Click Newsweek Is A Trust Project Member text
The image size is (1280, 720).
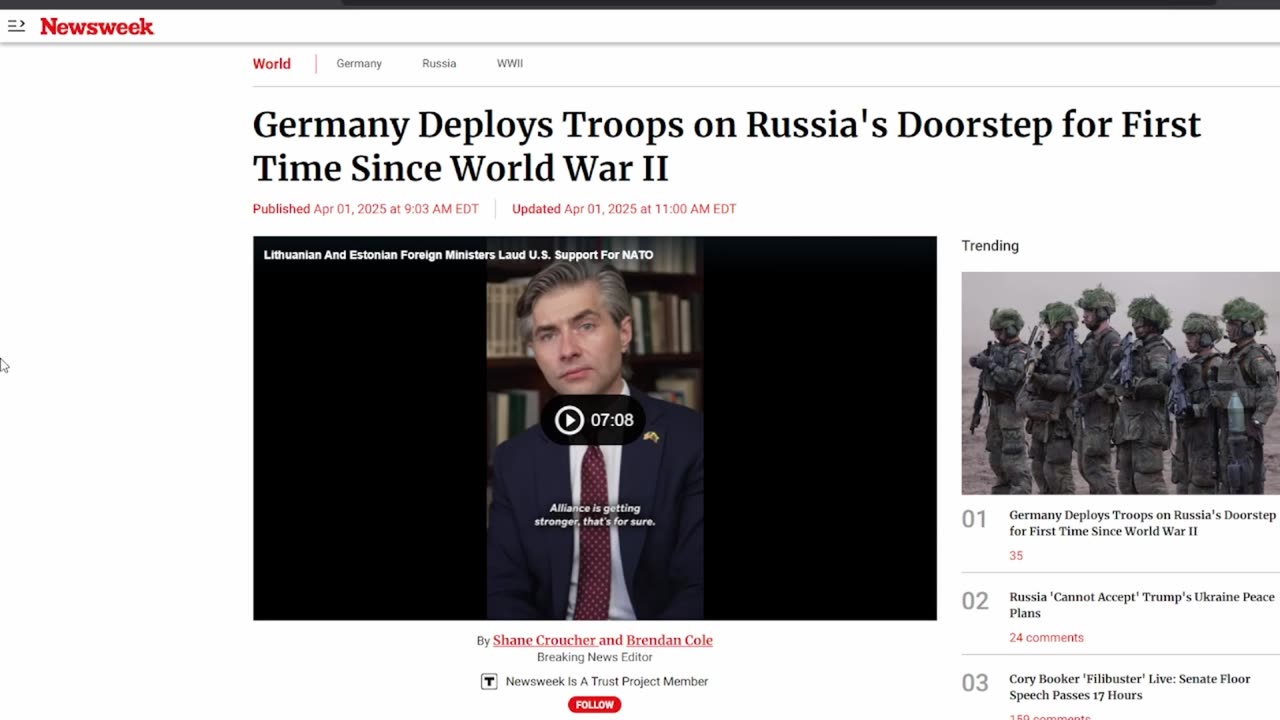607,682
